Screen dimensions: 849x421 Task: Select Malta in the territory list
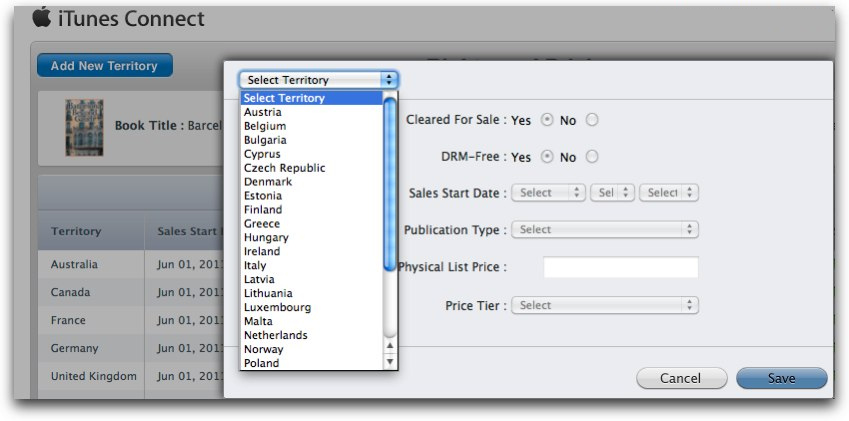pos(312,321)
